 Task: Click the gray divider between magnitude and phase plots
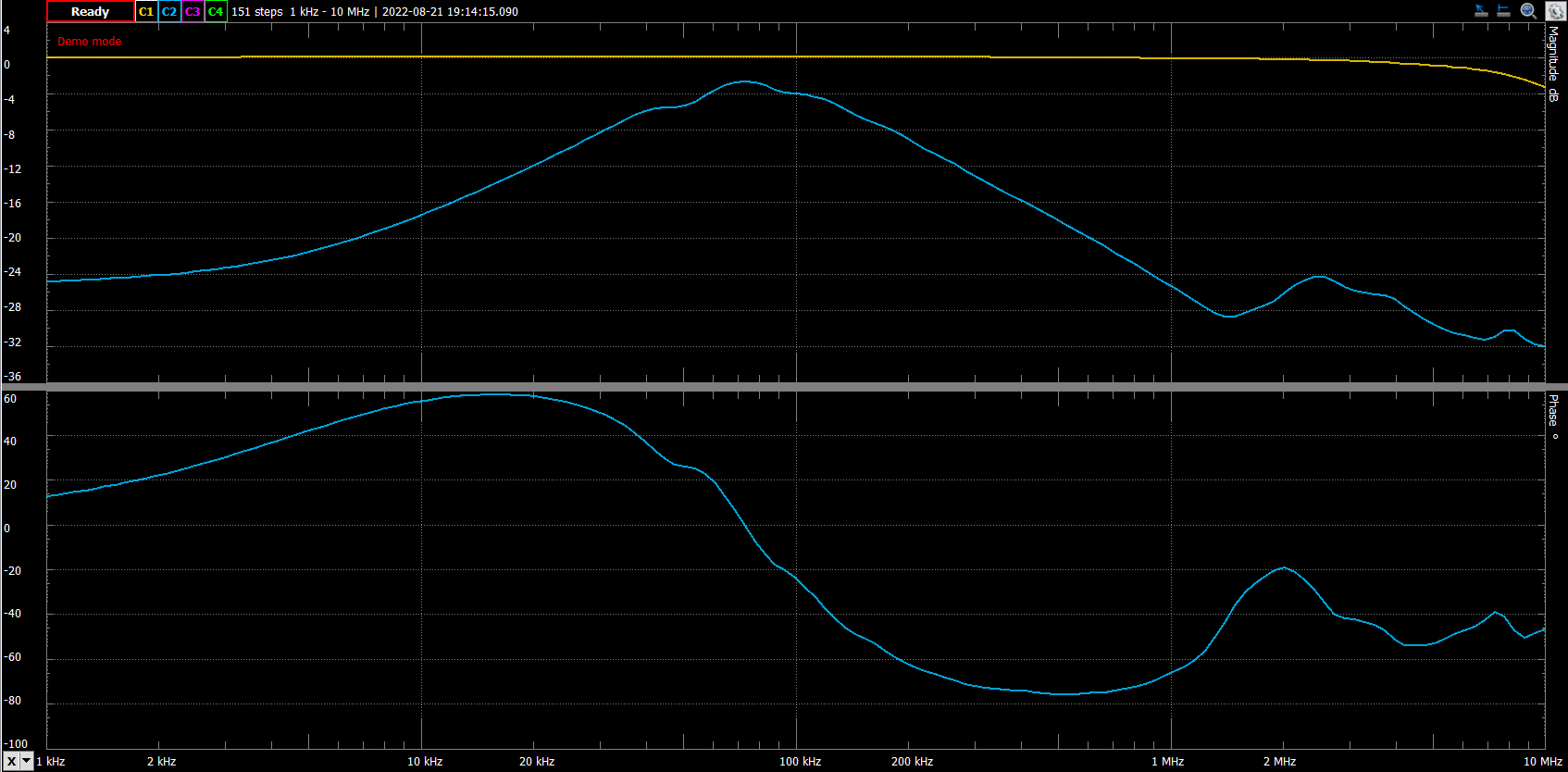[784, 387]
